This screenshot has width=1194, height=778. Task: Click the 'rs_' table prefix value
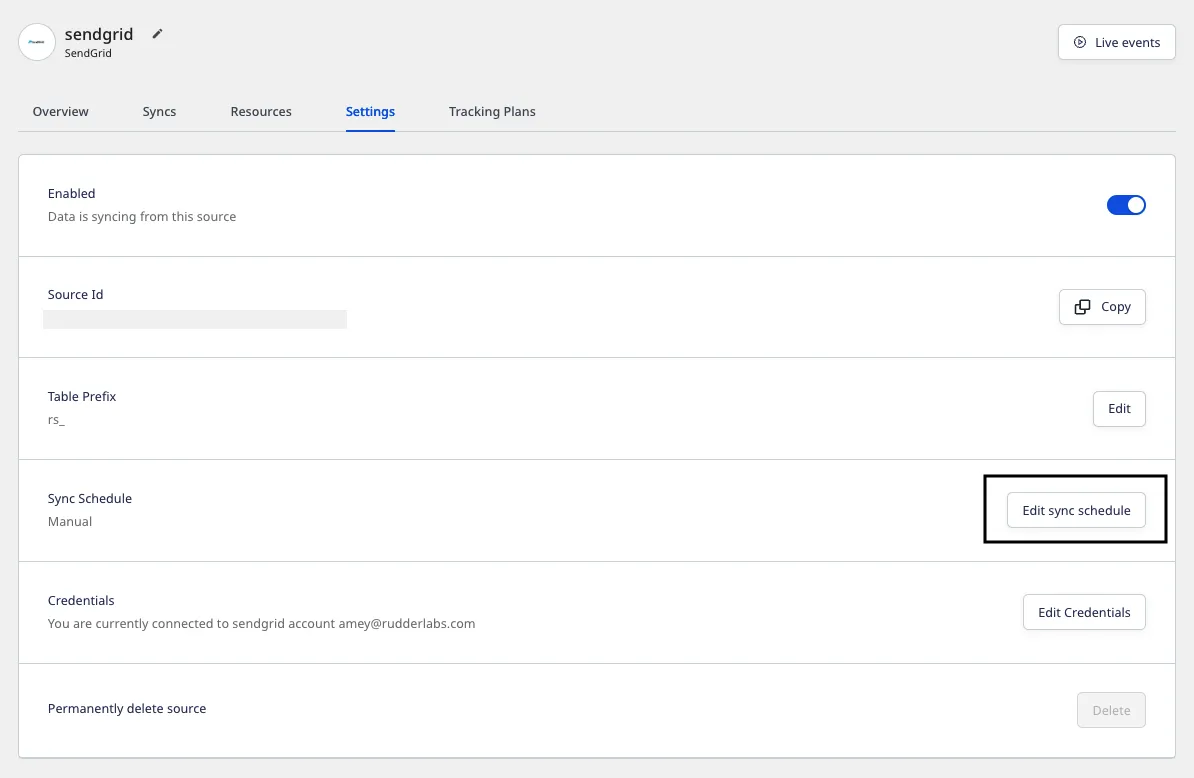pyautogui.click(x=56, y=419)
